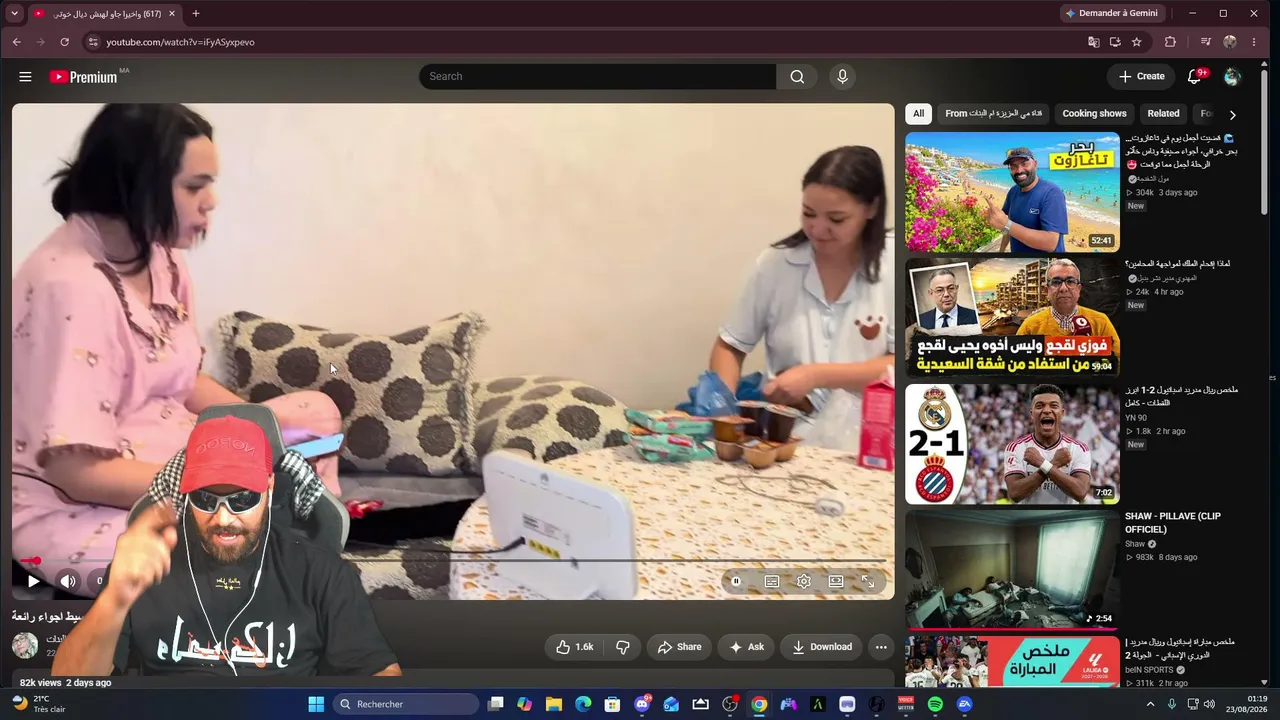Open SHAW - PILLAVE video title
This screenshot has height=720, width=1280.
click(1173, 523)
